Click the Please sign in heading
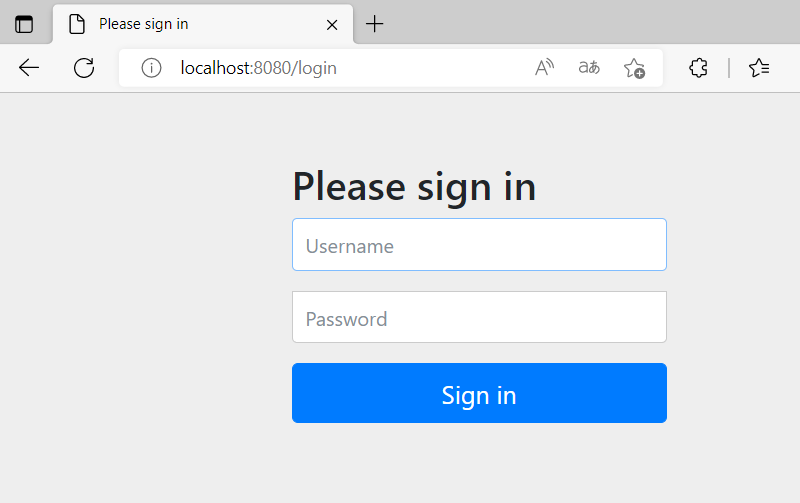This screenshot has width=800, height=503. pyautogui.click(x=414, y=187)
